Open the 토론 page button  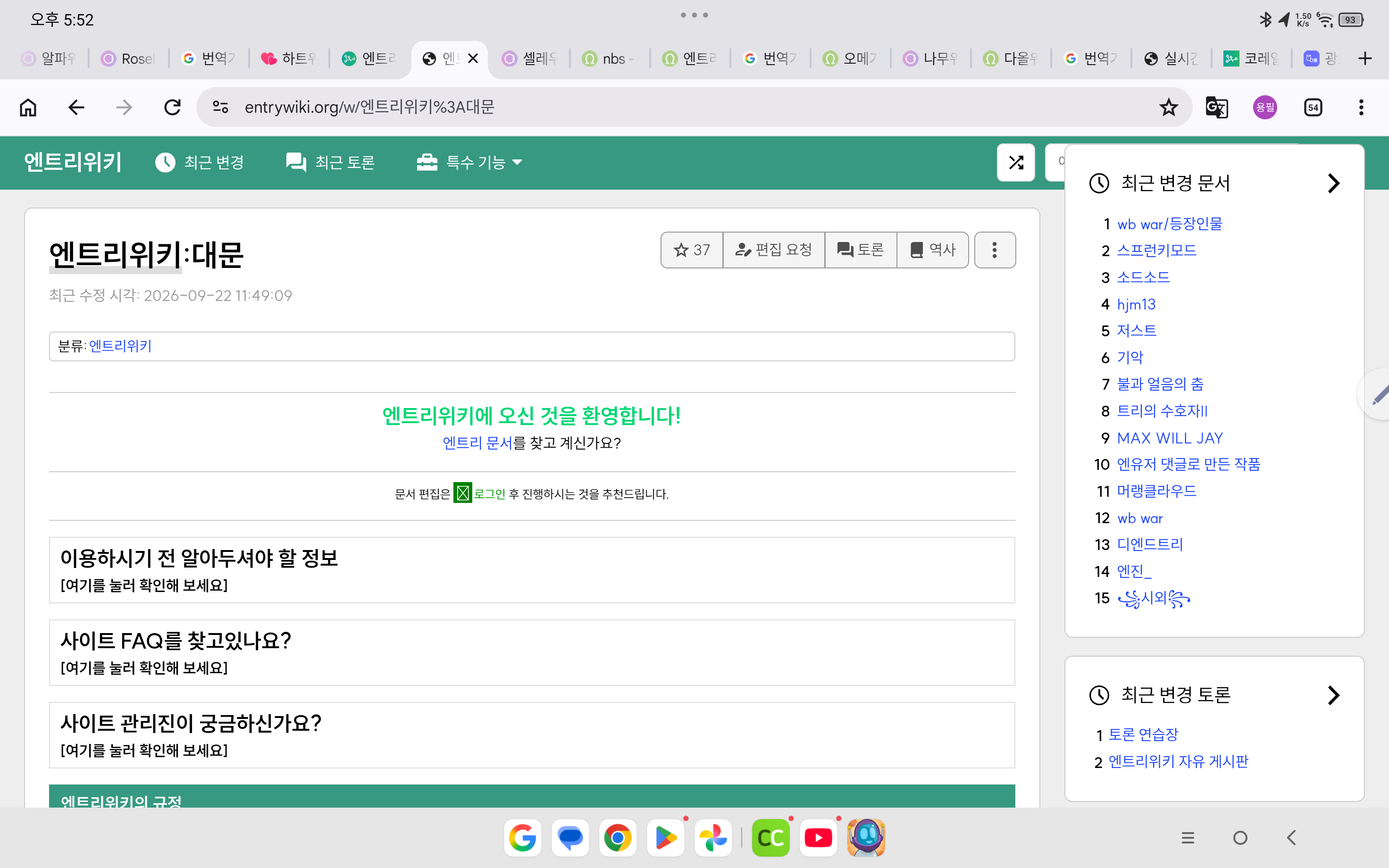click(861, 250)
